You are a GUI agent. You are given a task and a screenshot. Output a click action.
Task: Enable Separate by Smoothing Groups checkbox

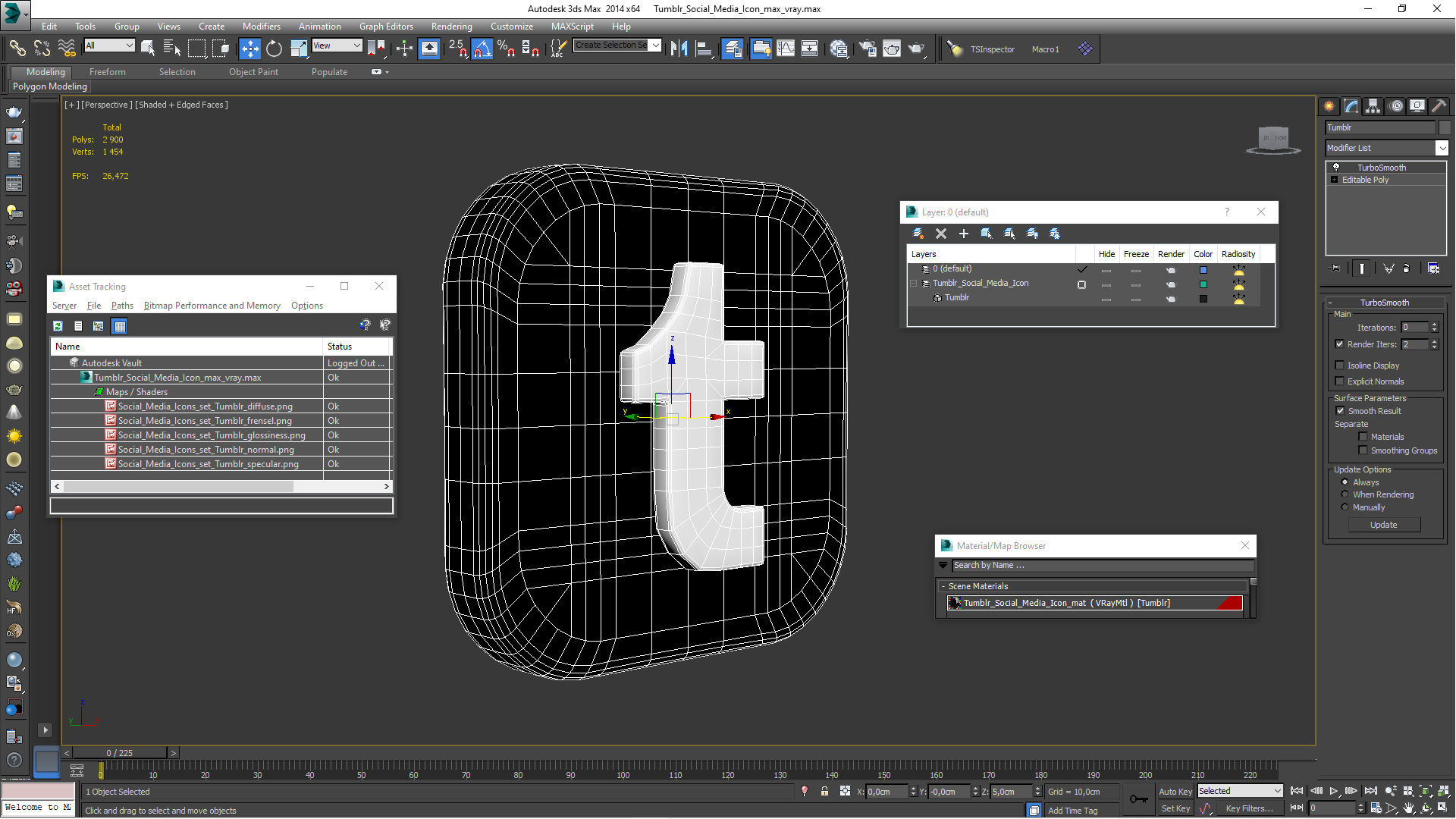pos(1363,450)
